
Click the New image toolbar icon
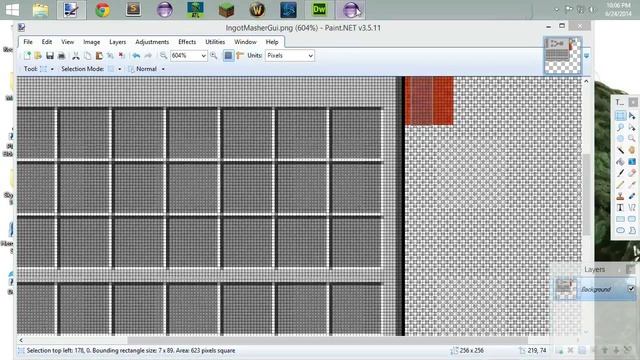tap(27, 56)
